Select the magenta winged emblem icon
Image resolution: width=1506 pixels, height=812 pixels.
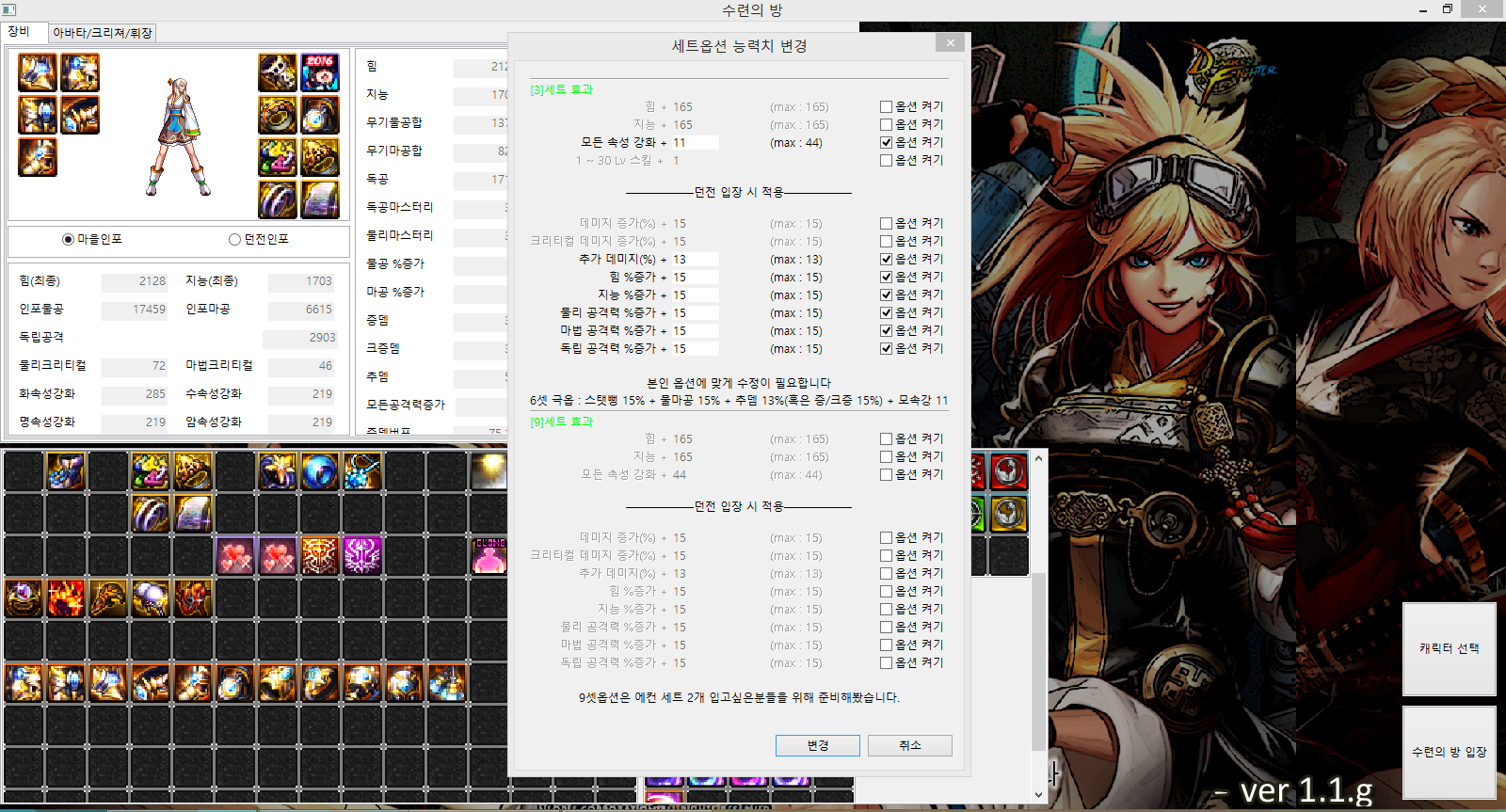click(x=362, y=556)
